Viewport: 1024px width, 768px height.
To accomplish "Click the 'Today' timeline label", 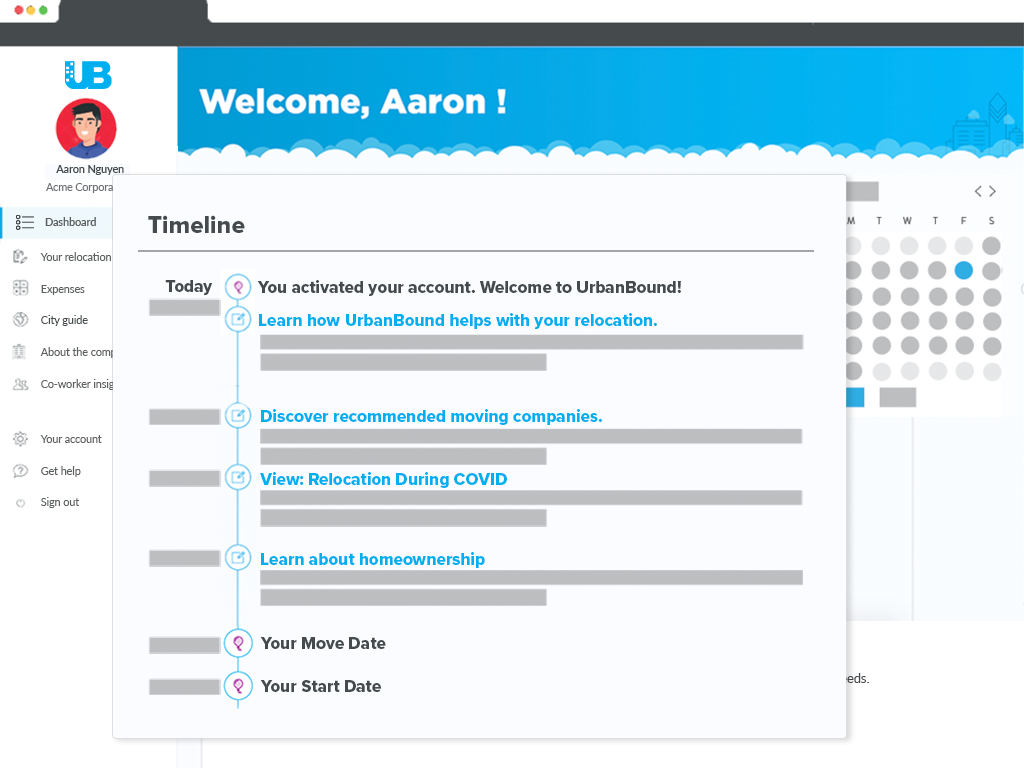I will click(x=189, y=287).
